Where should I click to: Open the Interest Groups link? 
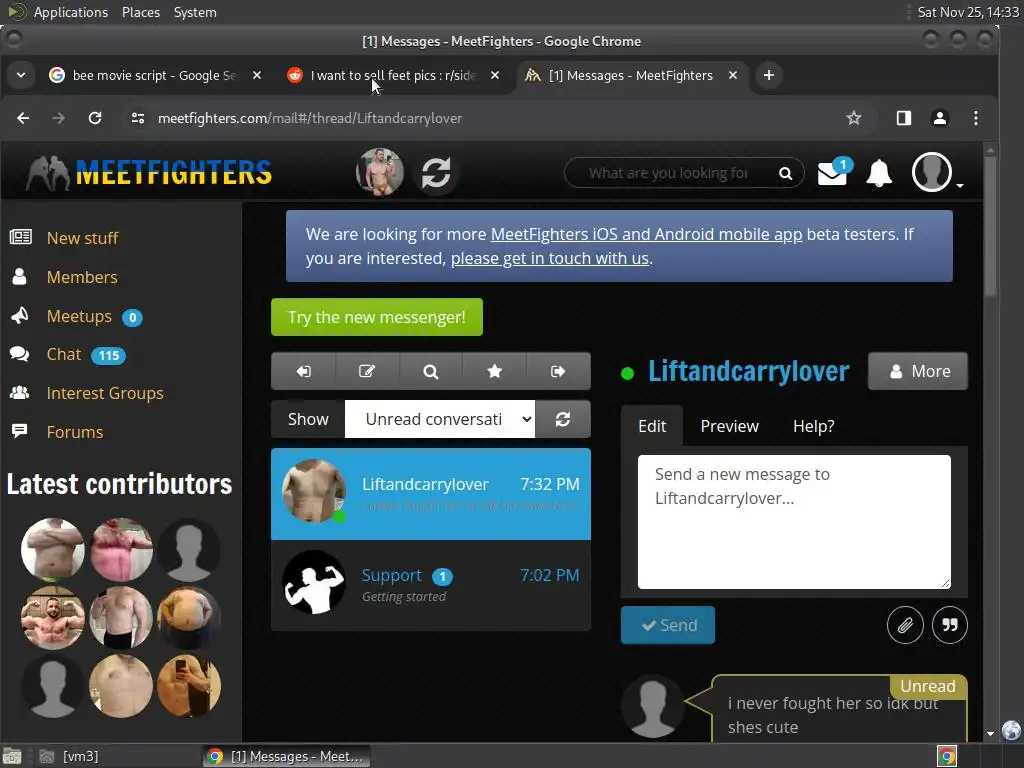click(x=105, y=393)
